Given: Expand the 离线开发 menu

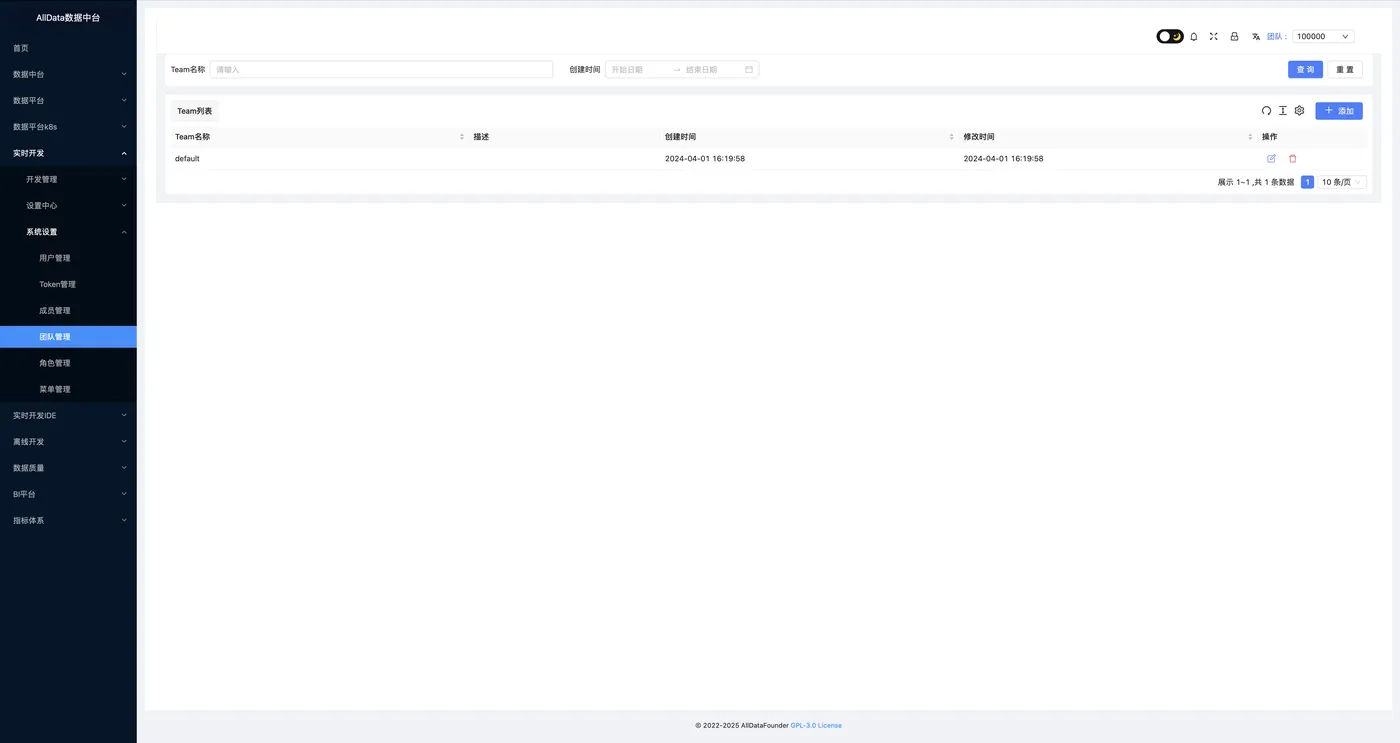Looking at the screenshot, I should (x=68, y=441).
